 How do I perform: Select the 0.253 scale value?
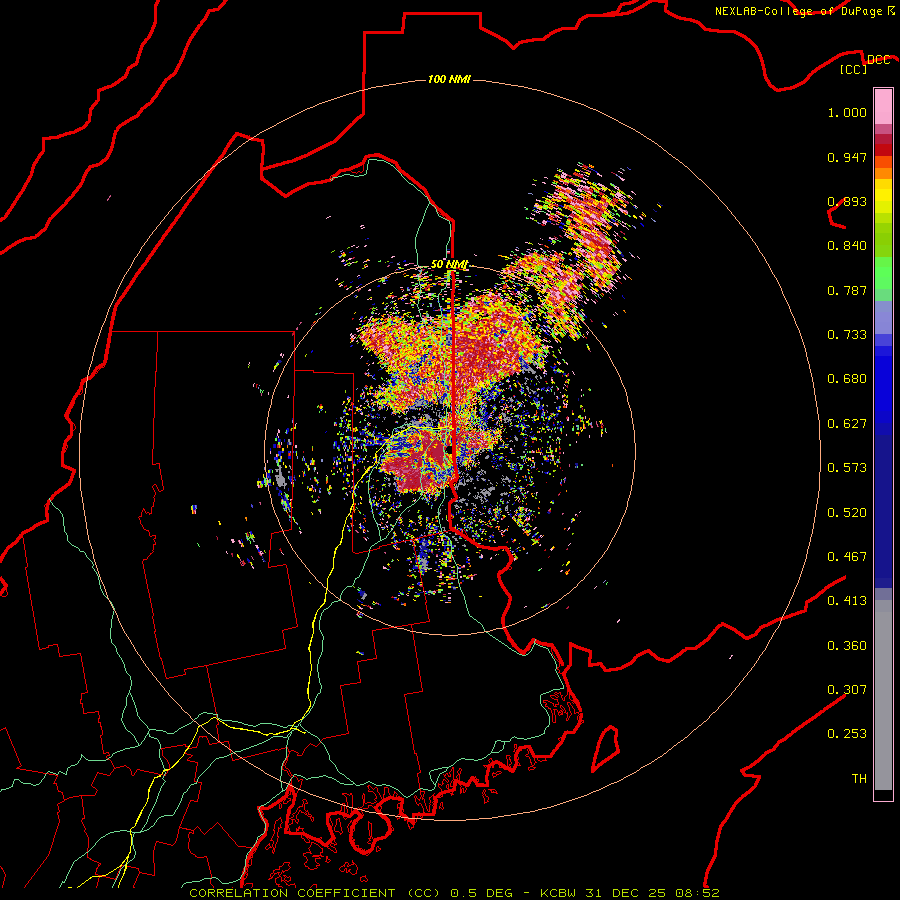click(x=847, y=734)
